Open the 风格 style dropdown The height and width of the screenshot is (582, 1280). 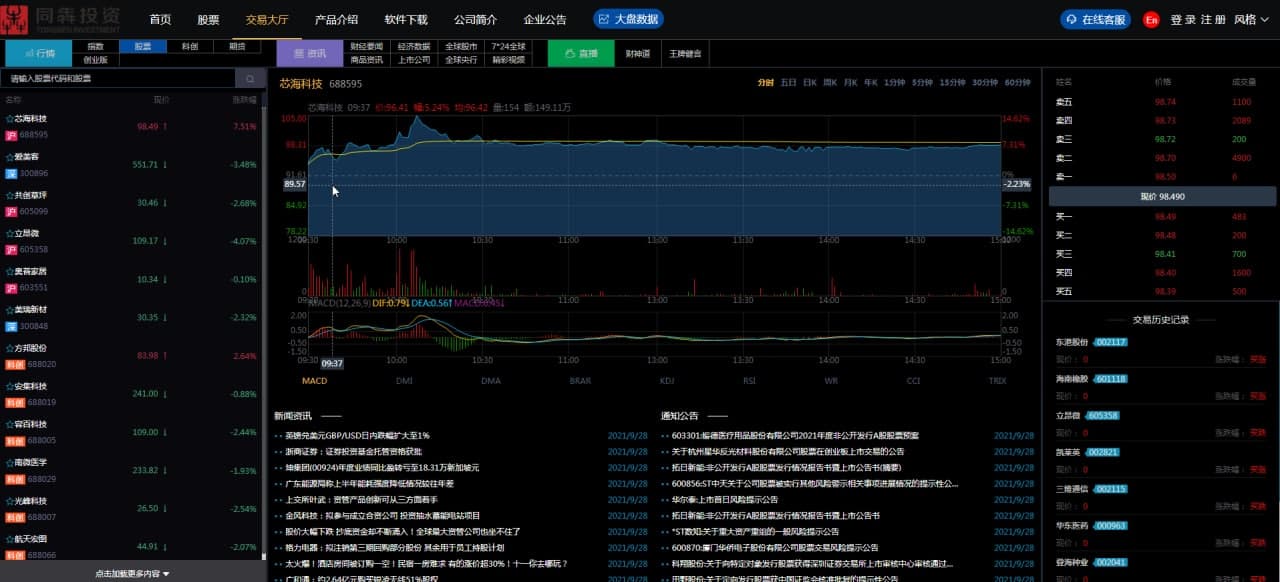[1250, 19]
